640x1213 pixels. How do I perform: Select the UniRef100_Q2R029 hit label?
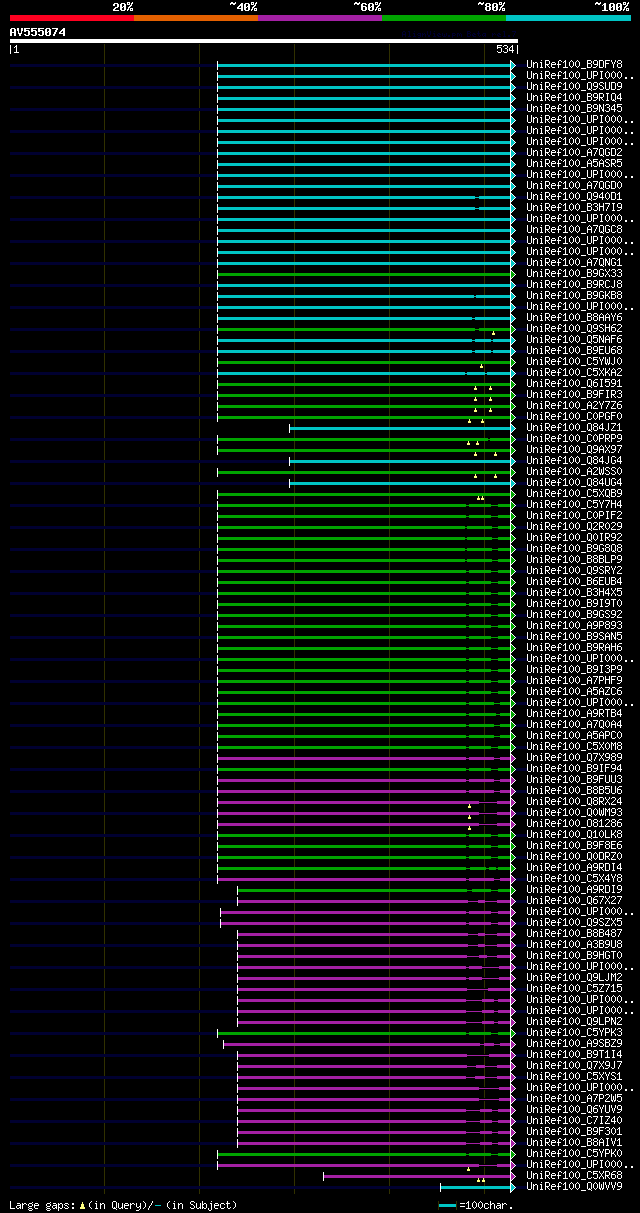[575, 526]
